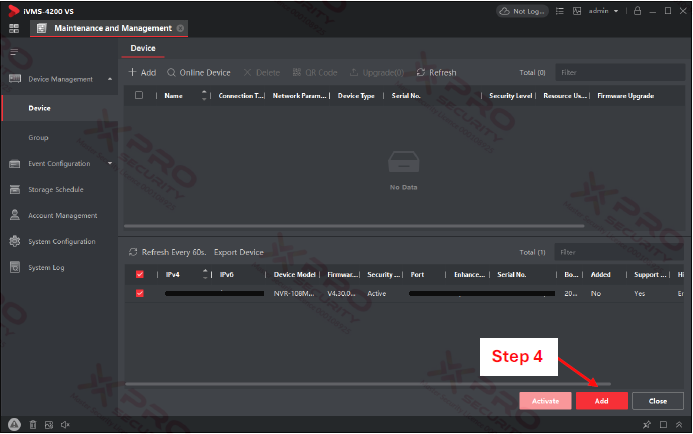Sort online devices by IPv4 arrows
693x434 pixels.
coord(205,274)
